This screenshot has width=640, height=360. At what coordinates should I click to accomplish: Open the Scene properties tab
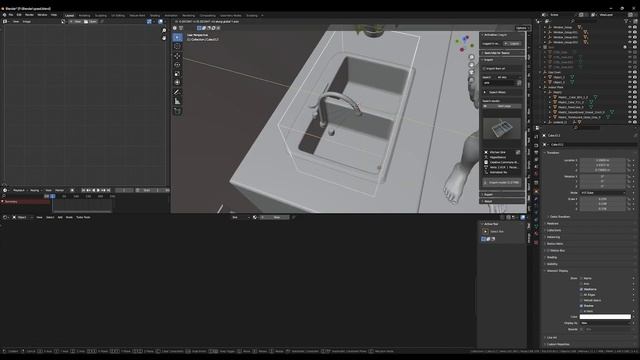(536, 167)
